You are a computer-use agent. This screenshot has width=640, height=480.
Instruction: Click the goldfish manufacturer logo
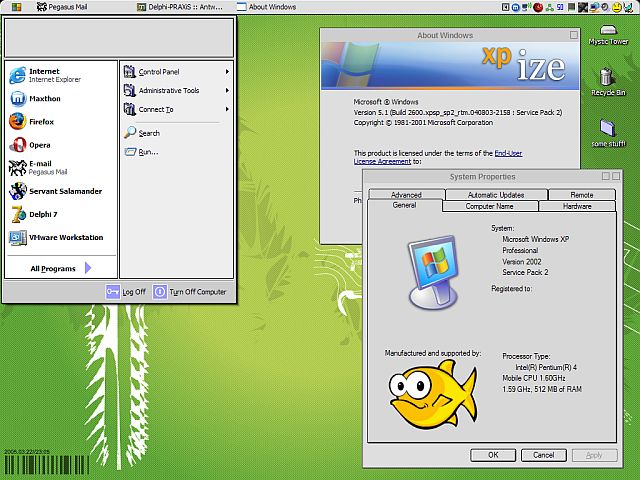pos(432,394)
